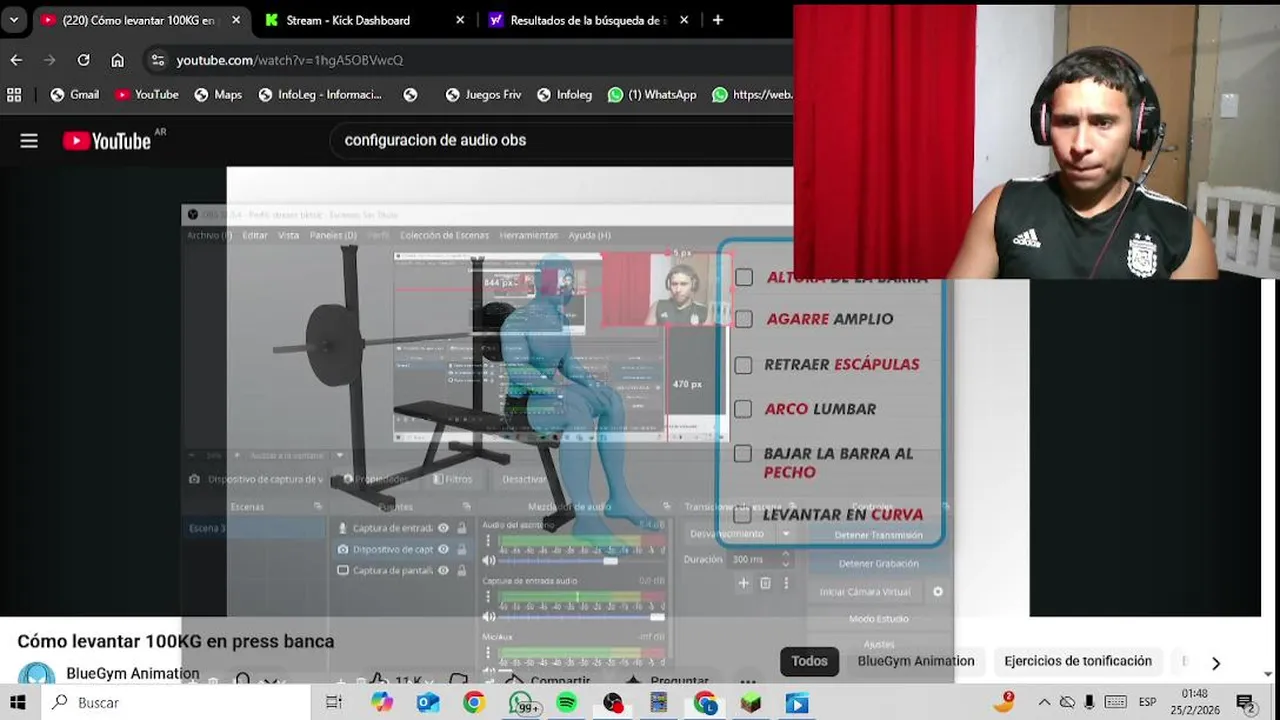This screenshot has height=720, width=1280.
Task: Open the Windows Start menu
Action: (18, 703)
